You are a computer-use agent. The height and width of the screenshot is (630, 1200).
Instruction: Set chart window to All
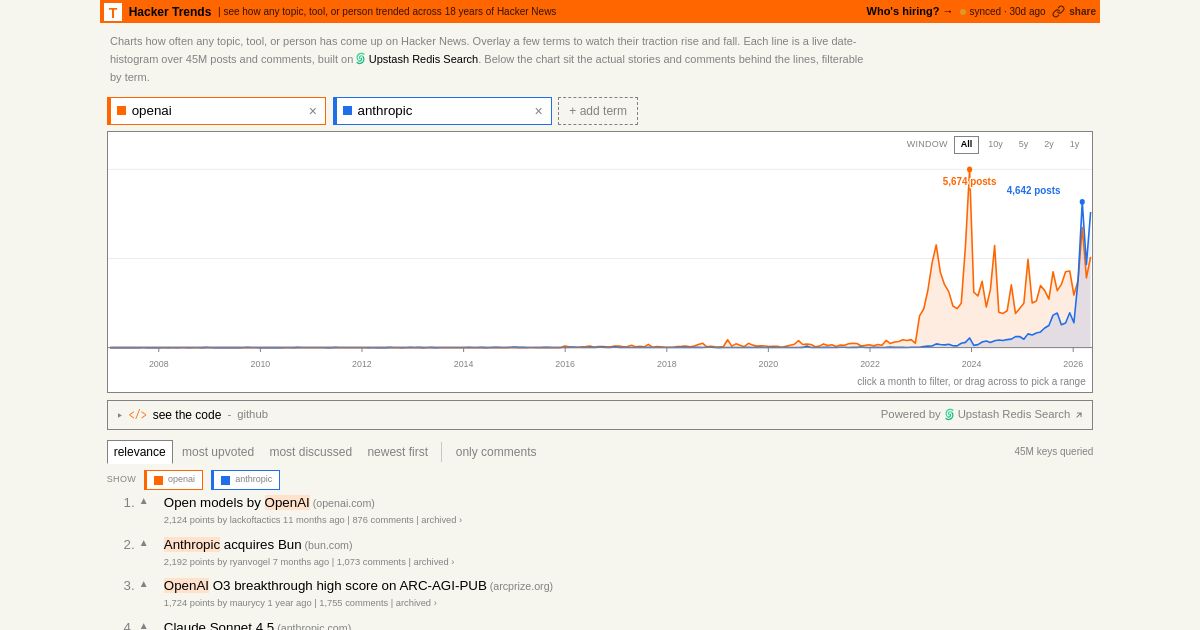point(966,145)
